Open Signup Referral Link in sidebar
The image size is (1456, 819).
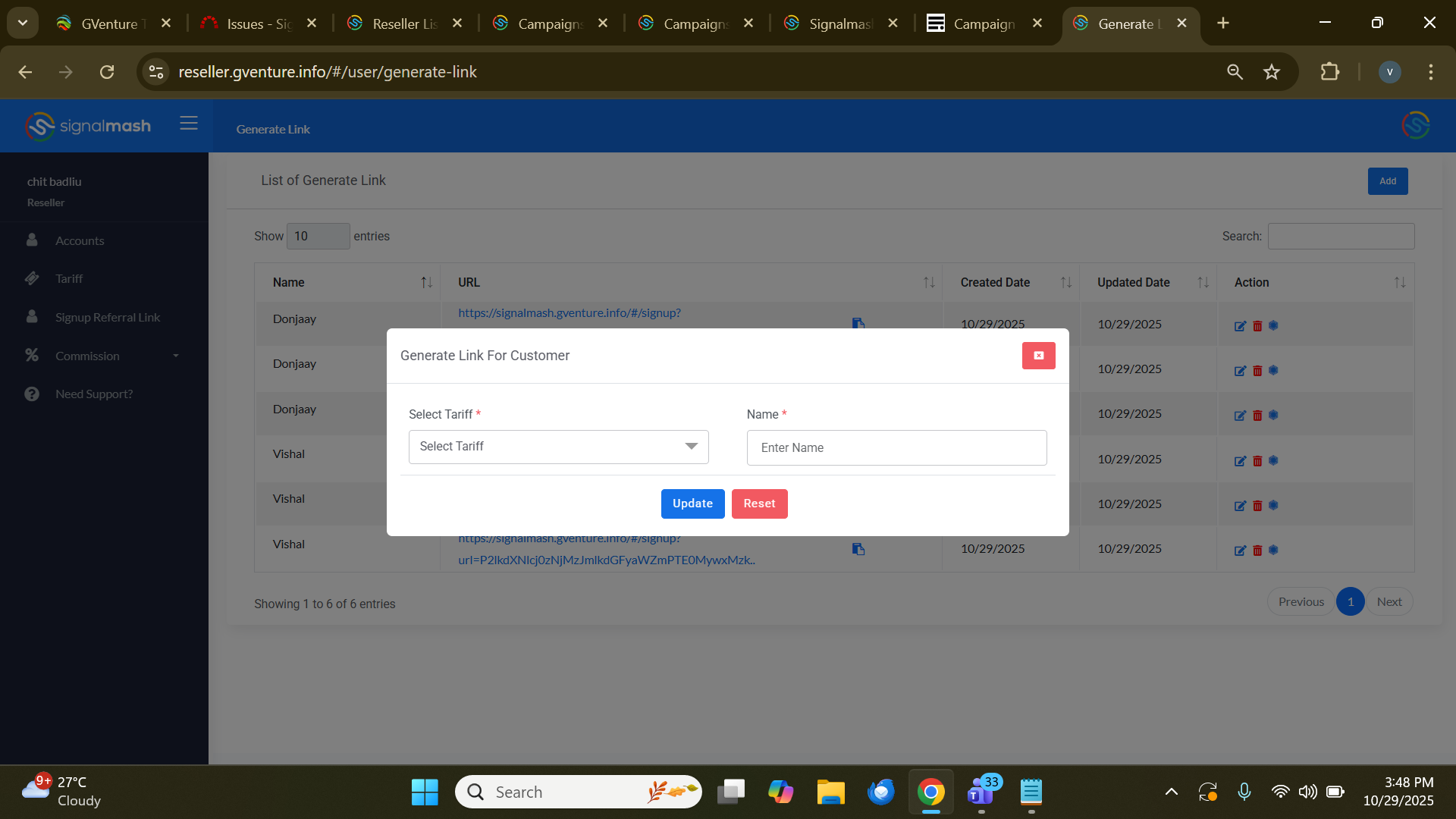tap(107, 317)
